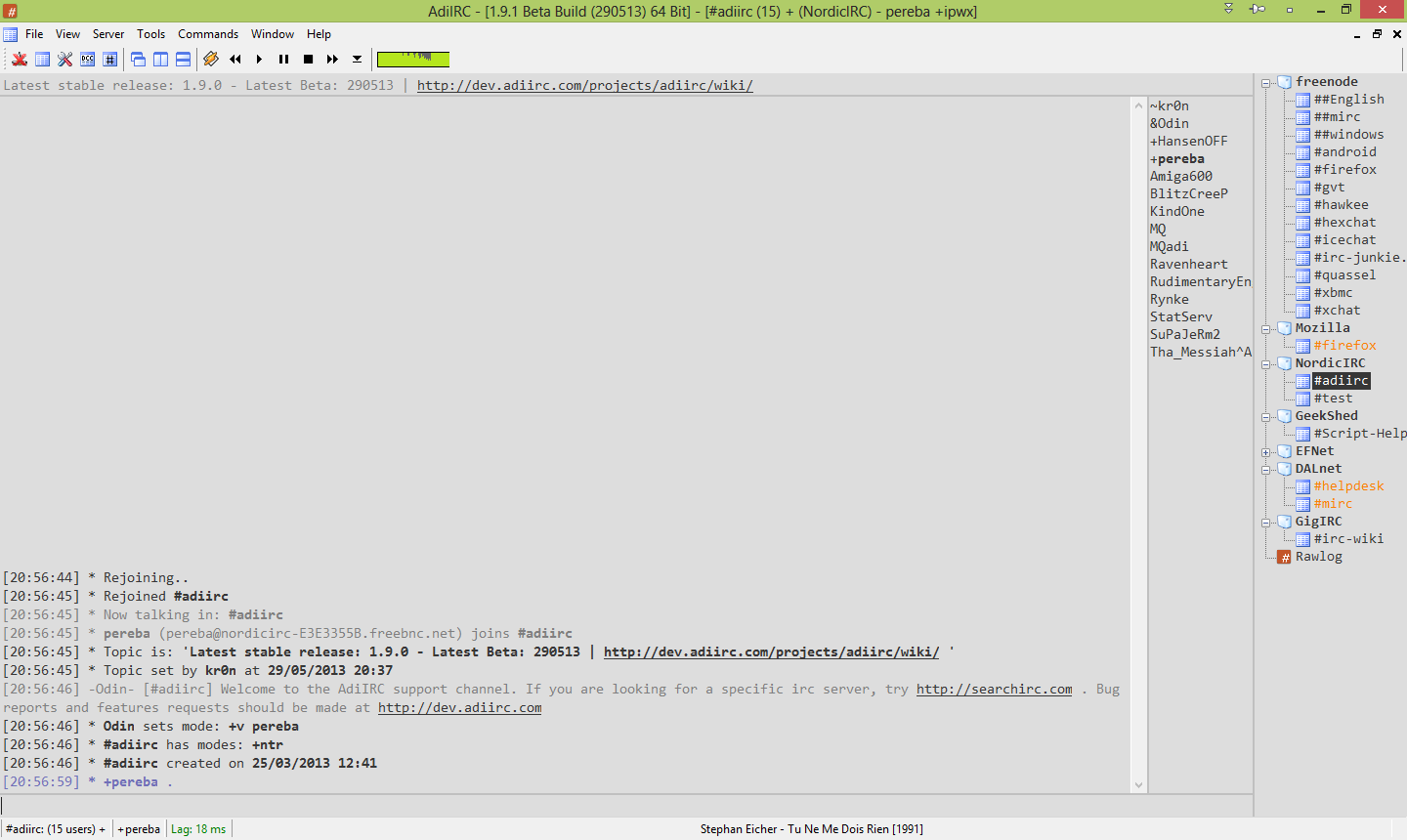Pause the playing track

click(283, 59)
